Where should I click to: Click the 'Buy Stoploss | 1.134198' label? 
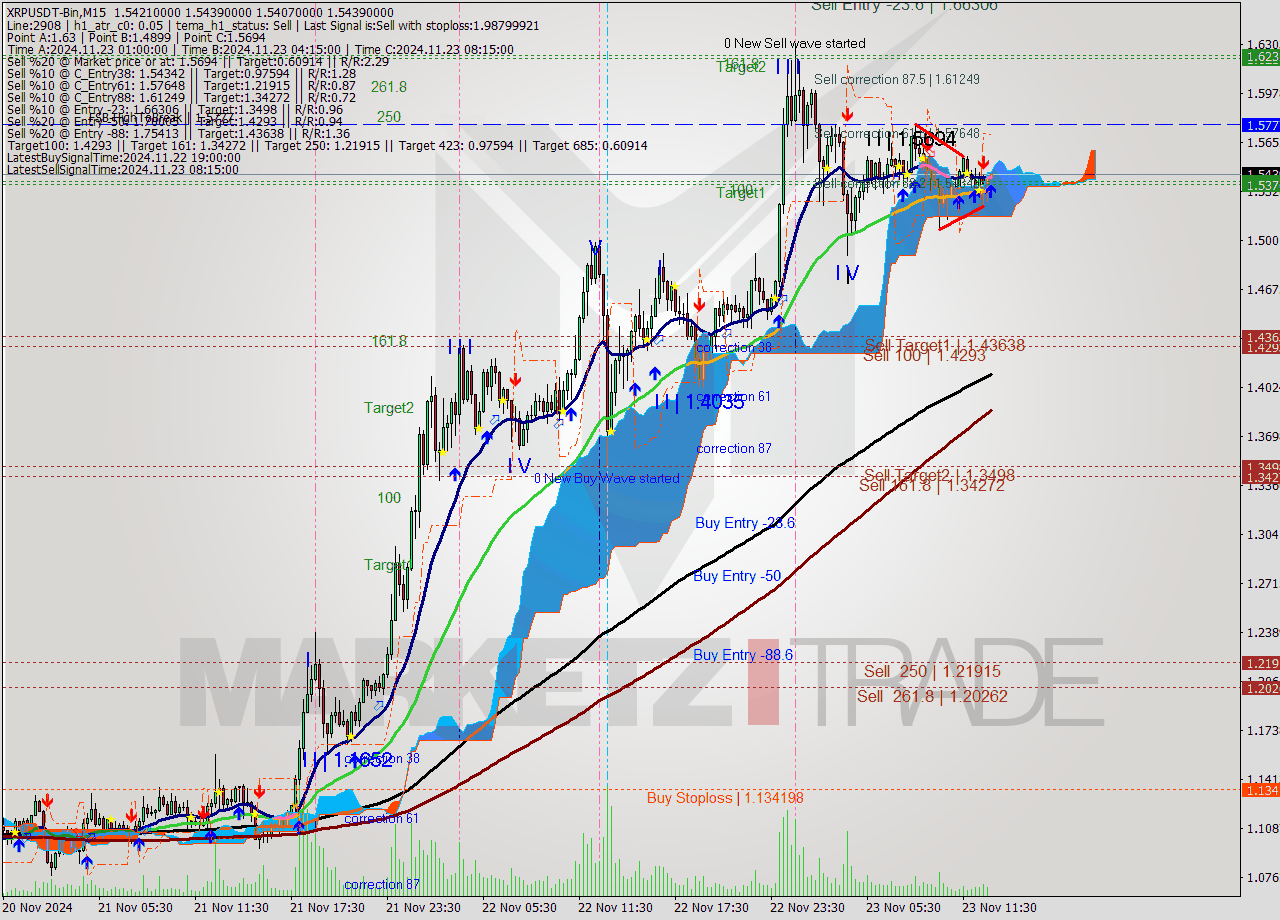725,797
